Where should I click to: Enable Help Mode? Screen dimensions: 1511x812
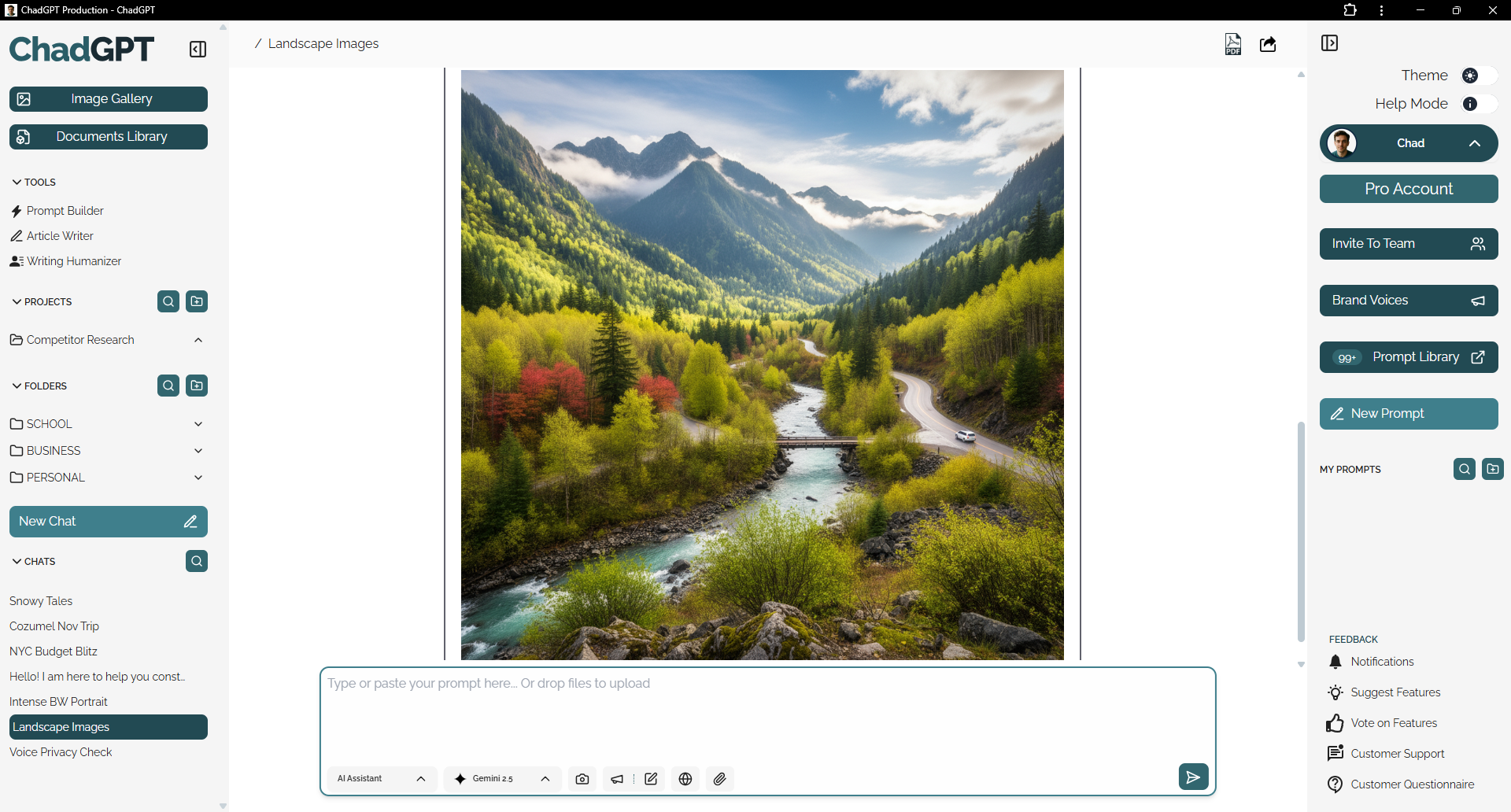(x=1479, y=104)
